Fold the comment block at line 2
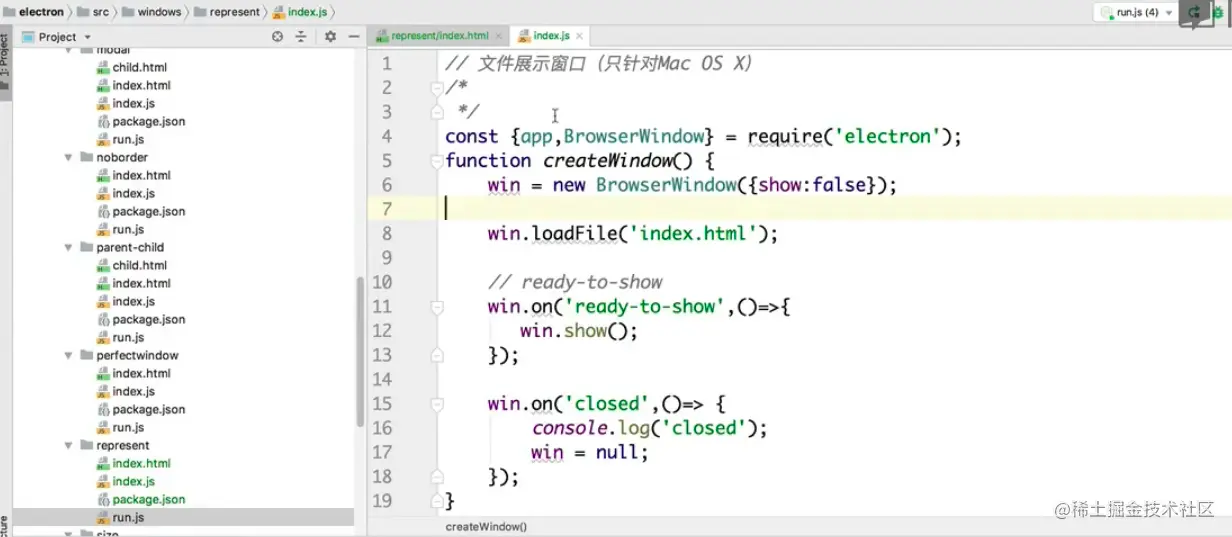The width and height of the screenshot is (1232, 537). tap(436, 88)
